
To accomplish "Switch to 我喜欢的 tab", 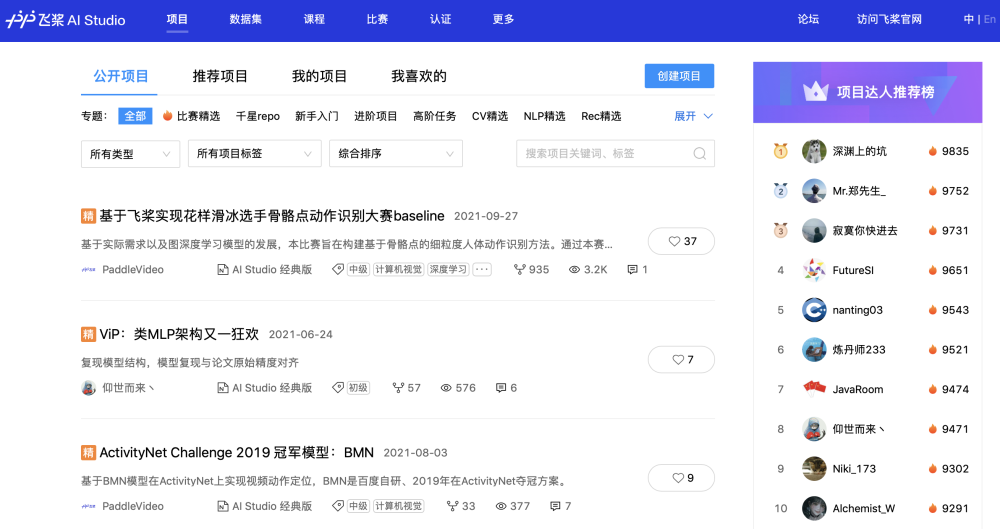I will point(418,76).
